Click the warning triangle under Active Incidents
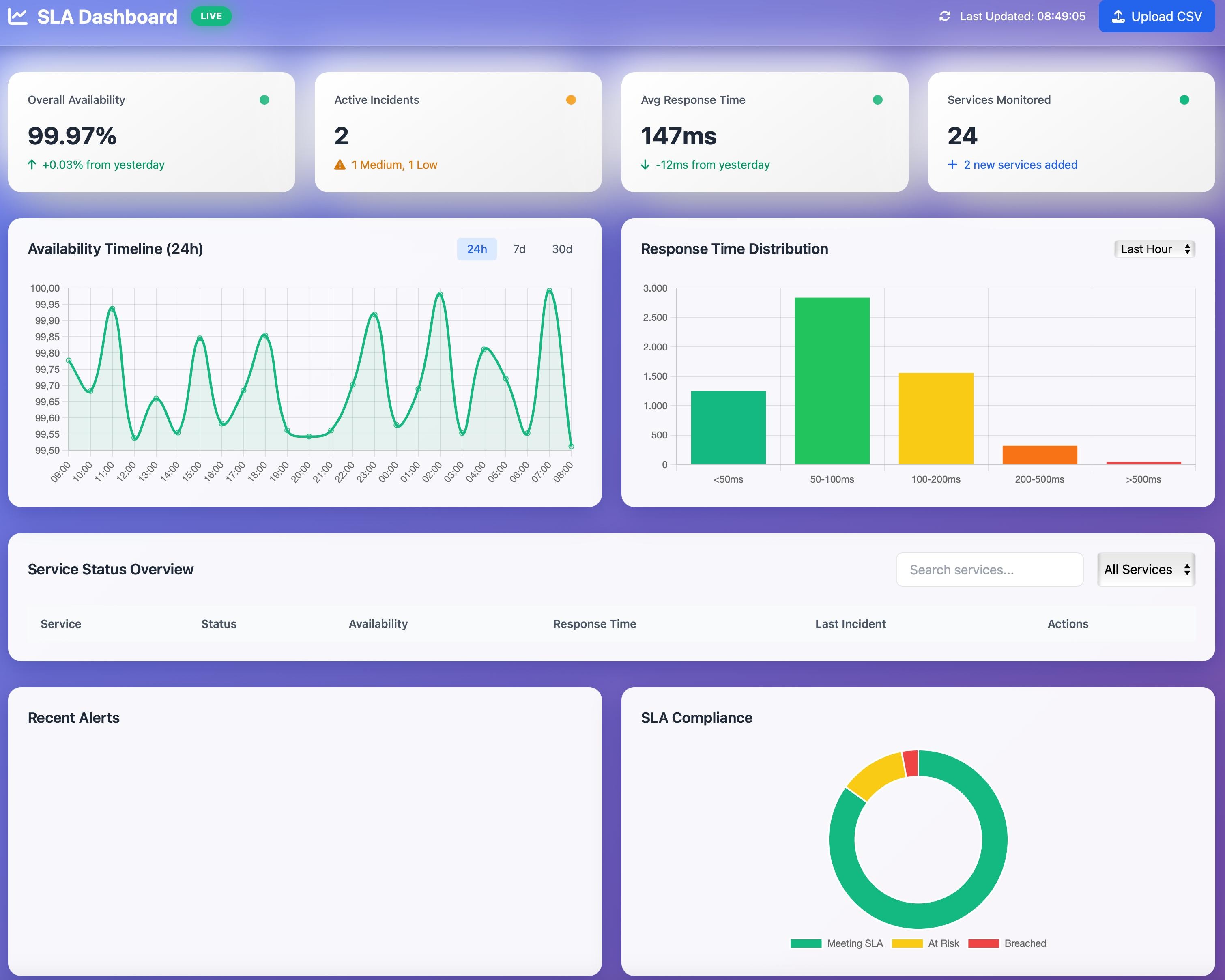 click(x=340, y=164)
